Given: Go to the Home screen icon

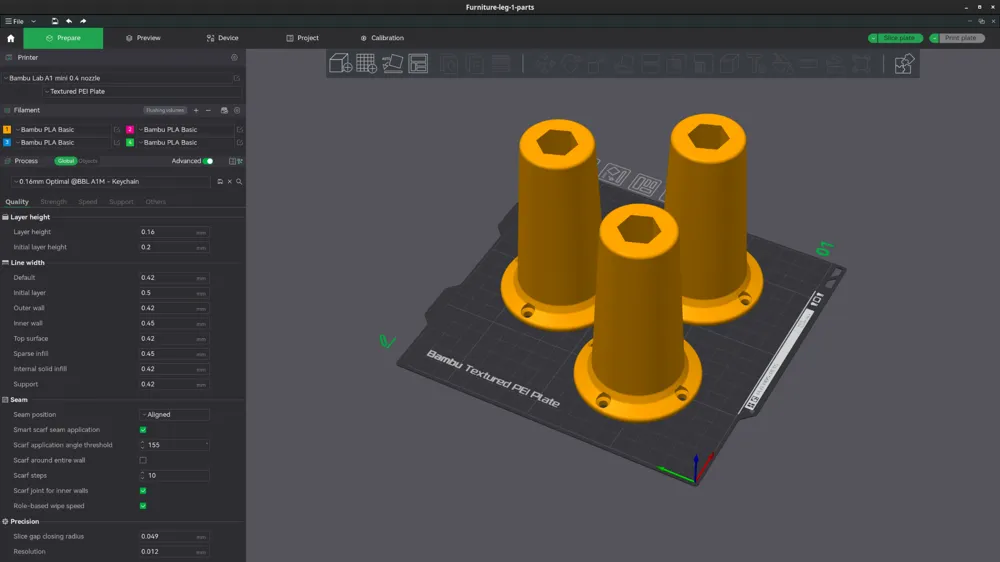Looking at the screenshot, I should [11, 38].
